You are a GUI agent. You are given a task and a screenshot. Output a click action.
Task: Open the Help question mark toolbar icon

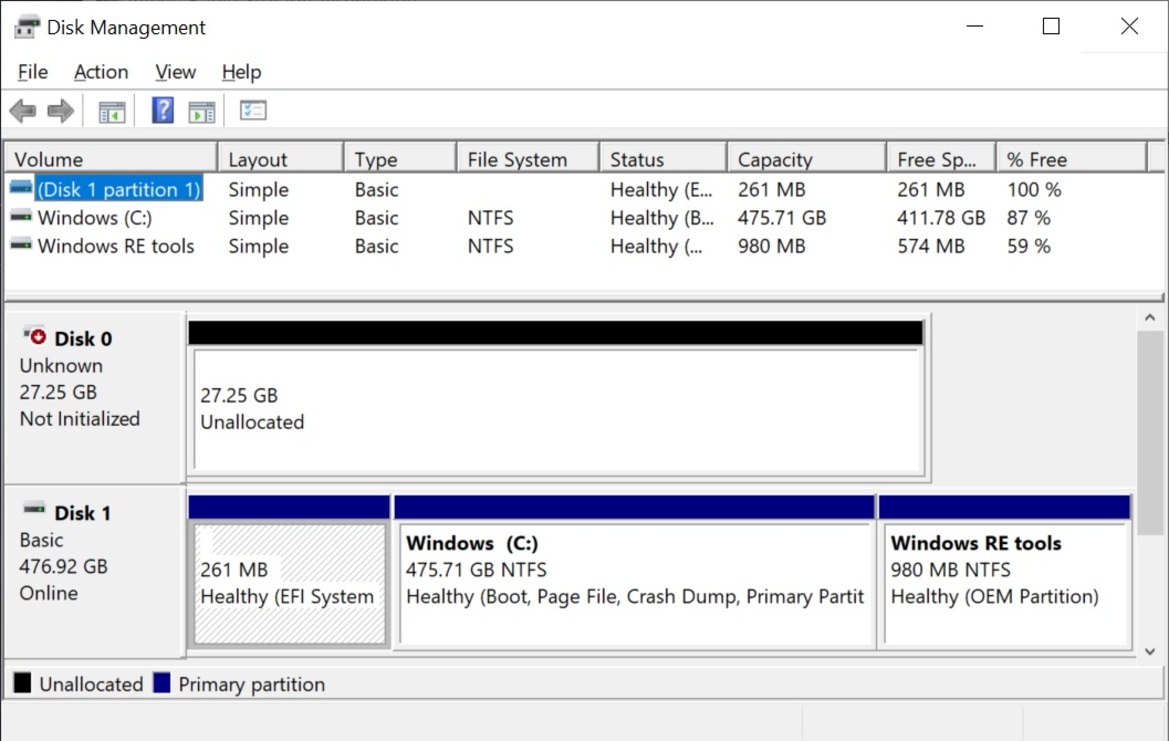(163, 110)
